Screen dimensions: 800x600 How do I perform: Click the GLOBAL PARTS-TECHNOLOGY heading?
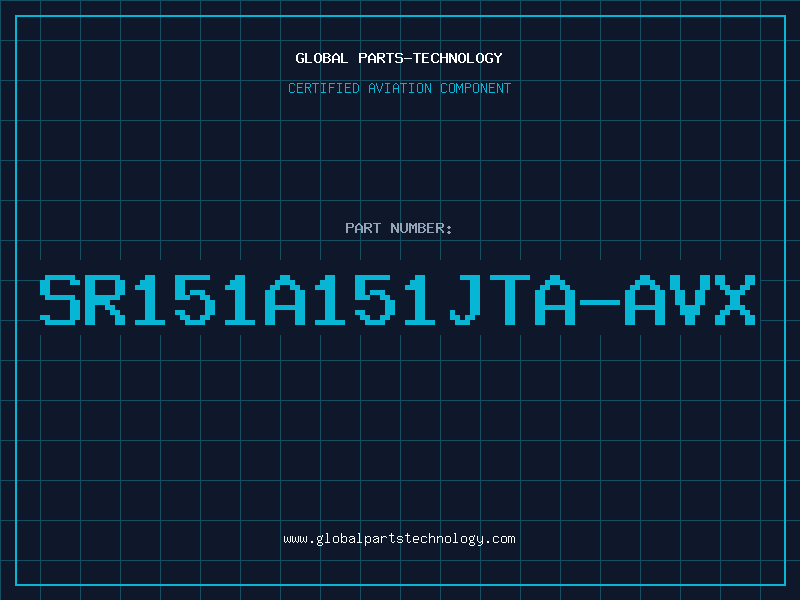point(399,58)
